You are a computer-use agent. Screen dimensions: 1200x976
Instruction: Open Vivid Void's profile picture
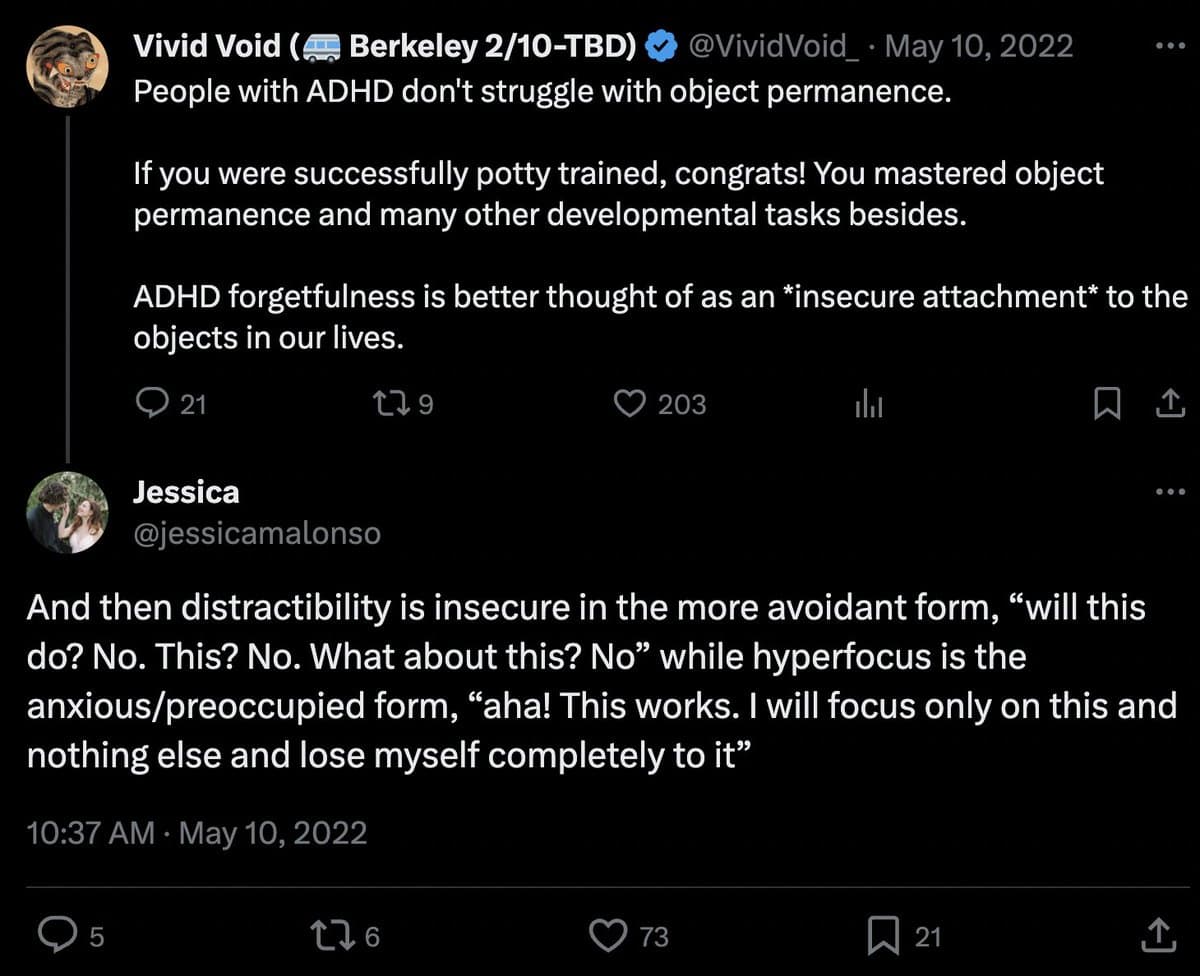(67, 66)
